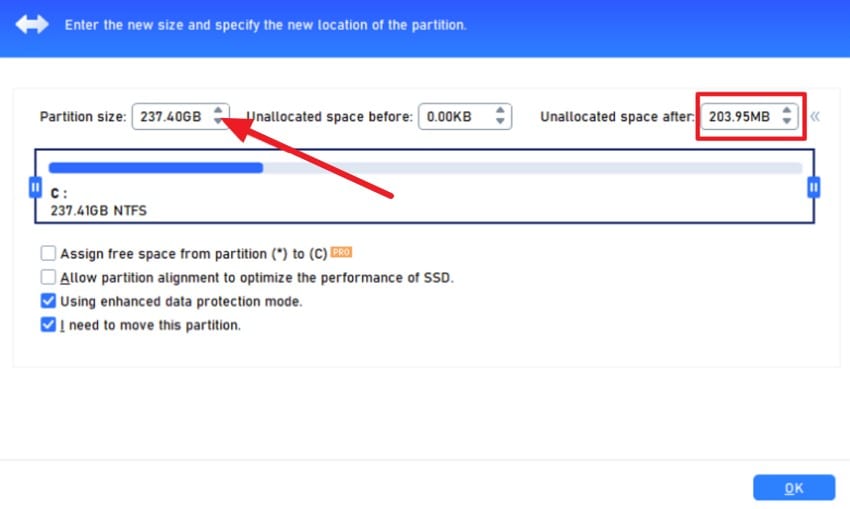Increase partition size with up arrow
The width and height of the screenshot is (850, 509).
pos(219,111)
